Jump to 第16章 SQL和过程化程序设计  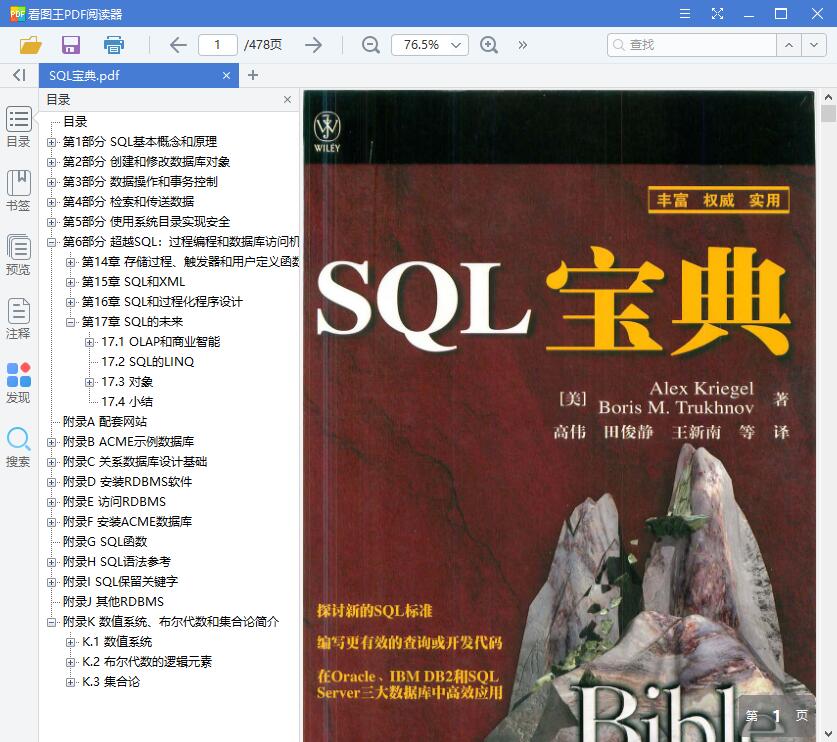(162, 302)
